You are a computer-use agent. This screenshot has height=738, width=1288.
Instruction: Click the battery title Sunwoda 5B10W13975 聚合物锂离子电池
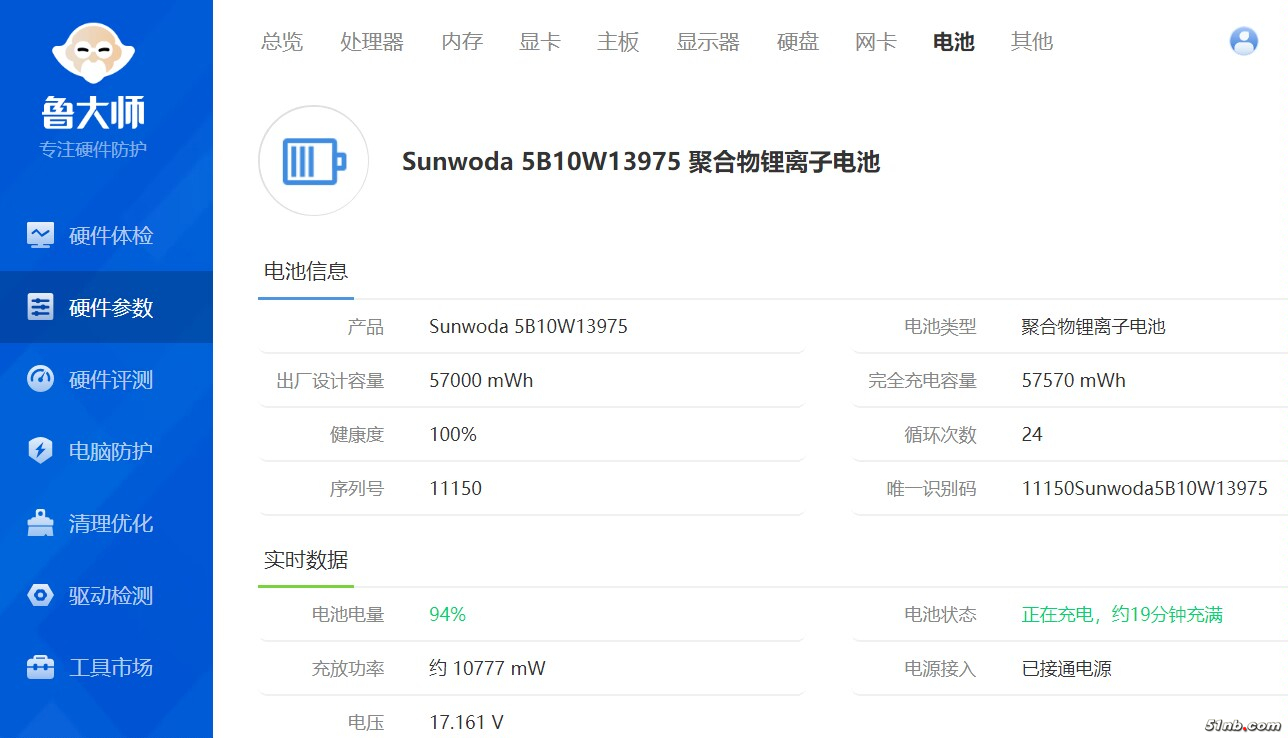641,162
